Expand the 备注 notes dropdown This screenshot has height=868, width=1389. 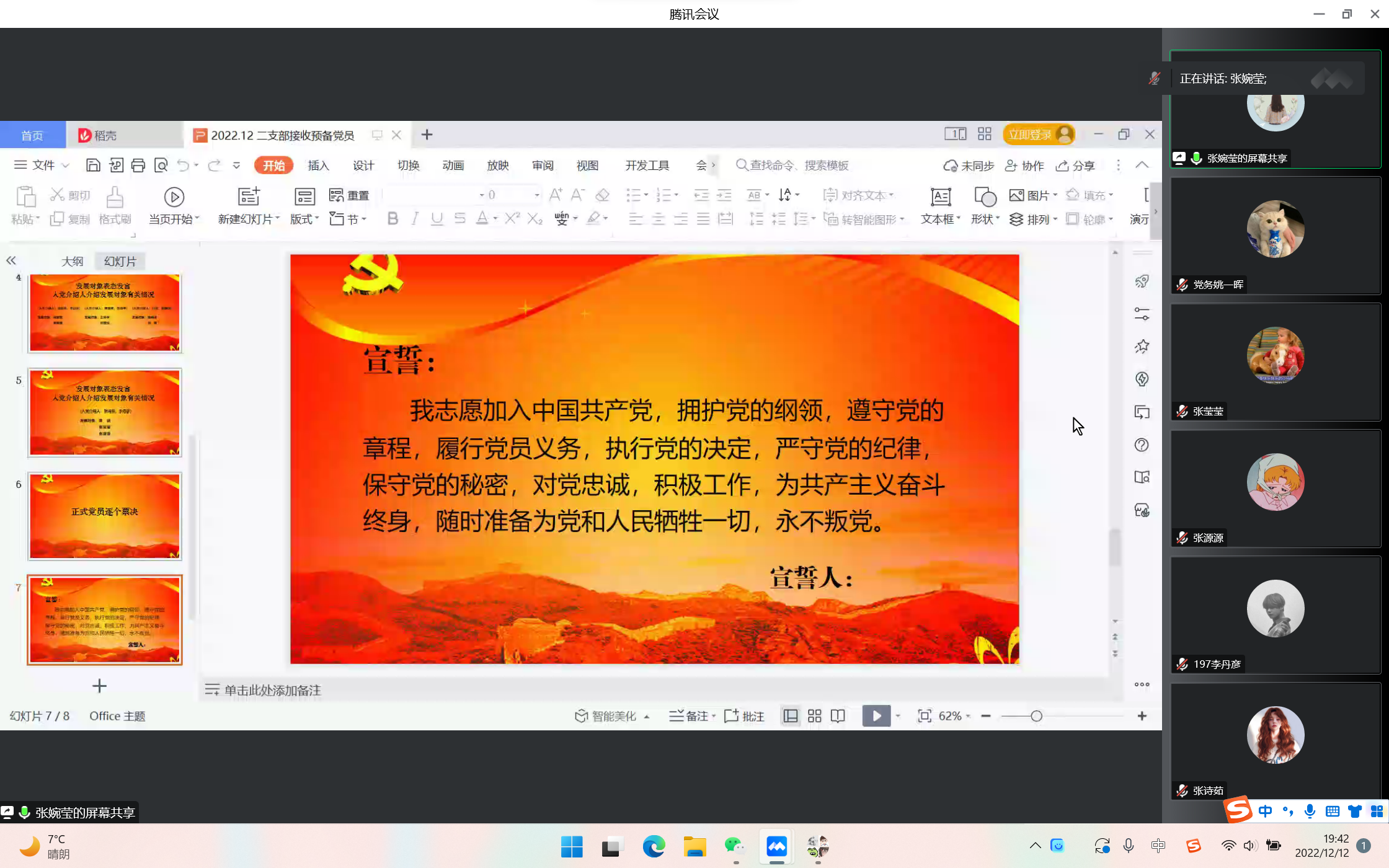pyautogui.click(x=714, y=716)
